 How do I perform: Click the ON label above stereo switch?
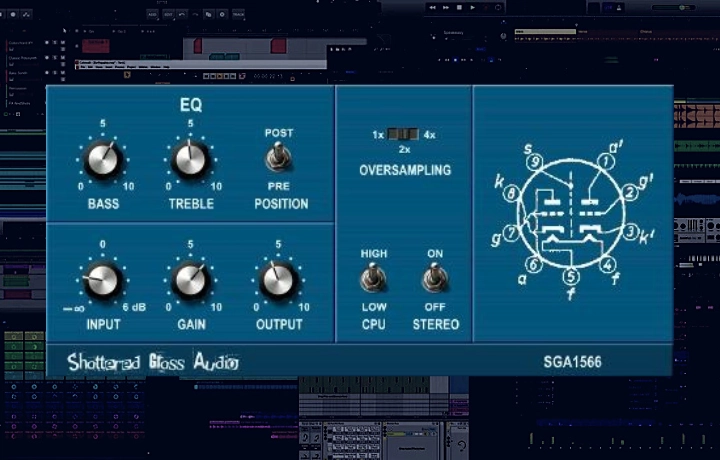tap(435, 253)
